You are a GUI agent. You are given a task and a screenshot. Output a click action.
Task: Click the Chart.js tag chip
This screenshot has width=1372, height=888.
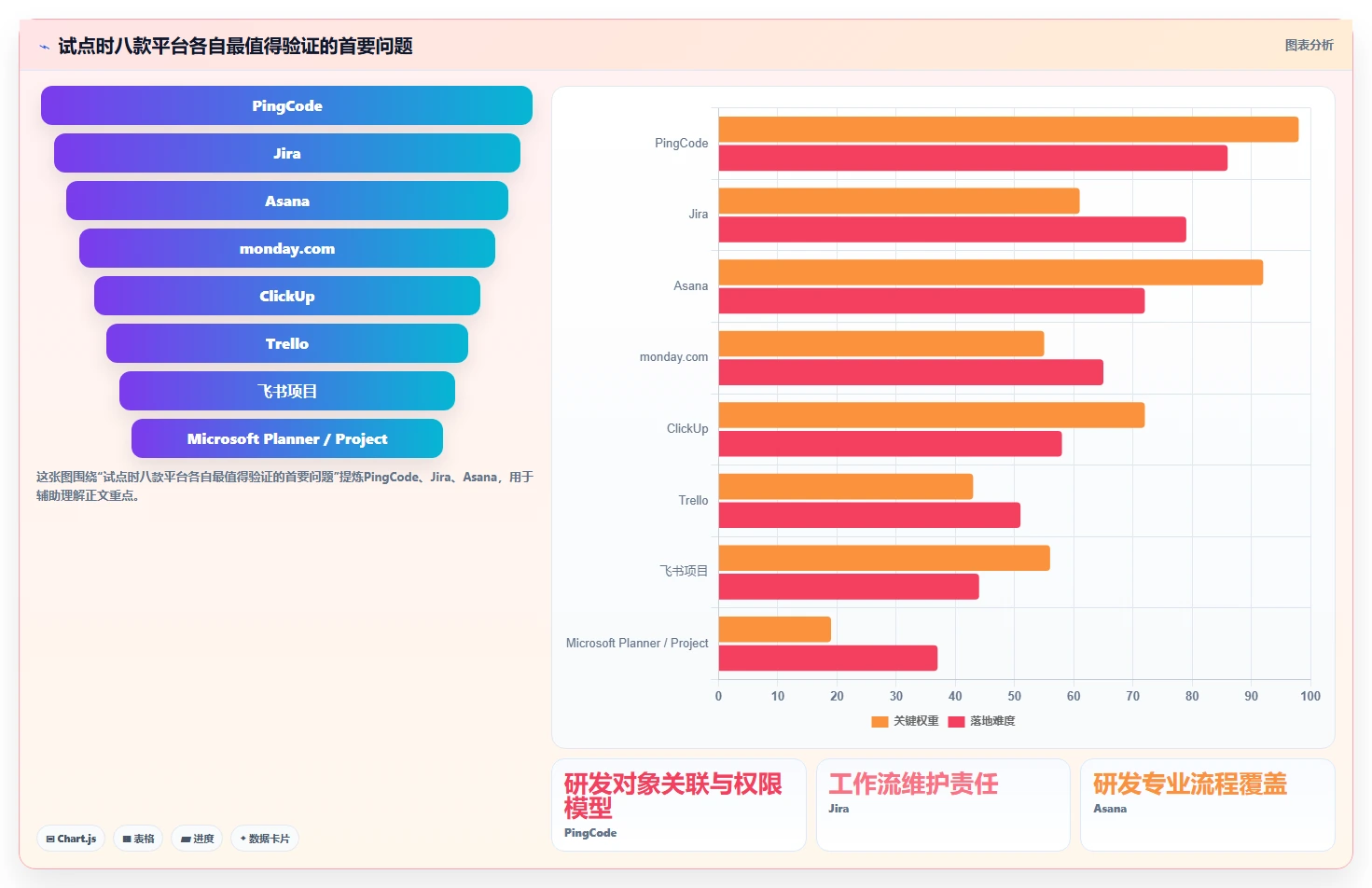click(71, 839)
